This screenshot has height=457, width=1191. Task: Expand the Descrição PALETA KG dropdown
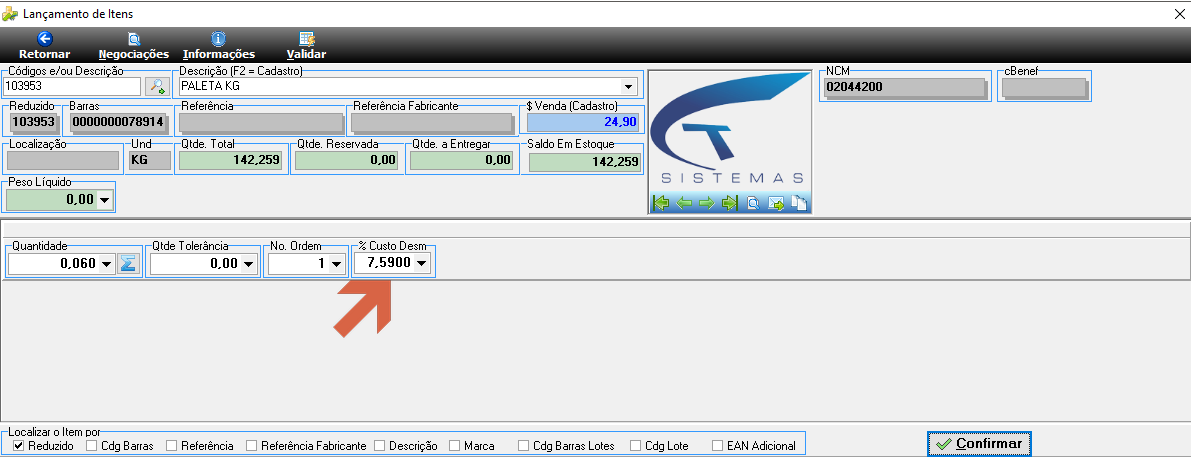[x=628, y=86]
